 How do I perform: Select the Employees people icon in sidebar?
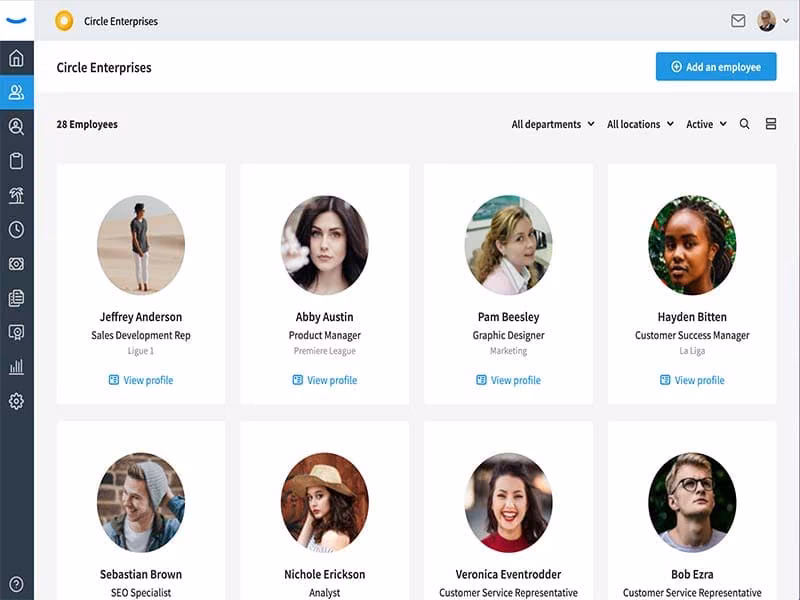click(x=16, y=92)
